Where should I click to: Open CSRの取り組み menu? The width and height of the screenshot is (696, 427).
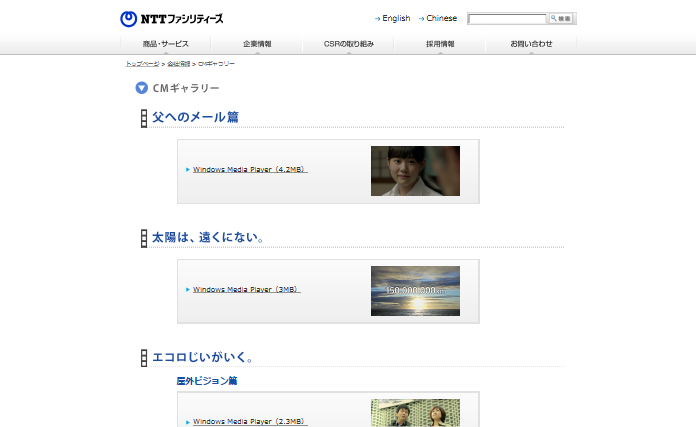pos(348,44)
